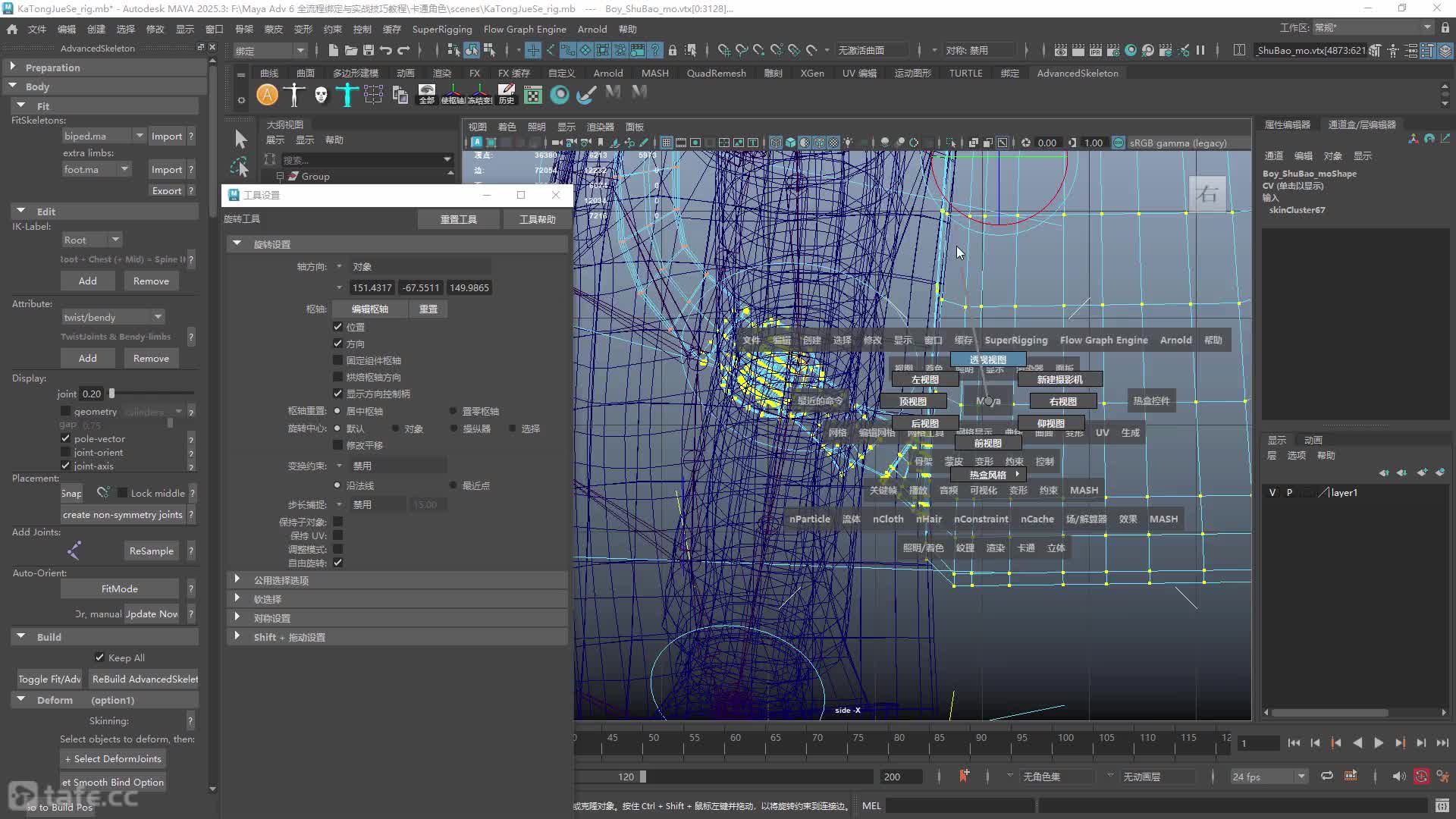Image resolution: width=1456 pixels, height=819 pixels.
Task: Enable the Lock middle checkbox
Action: pos(123,493)
